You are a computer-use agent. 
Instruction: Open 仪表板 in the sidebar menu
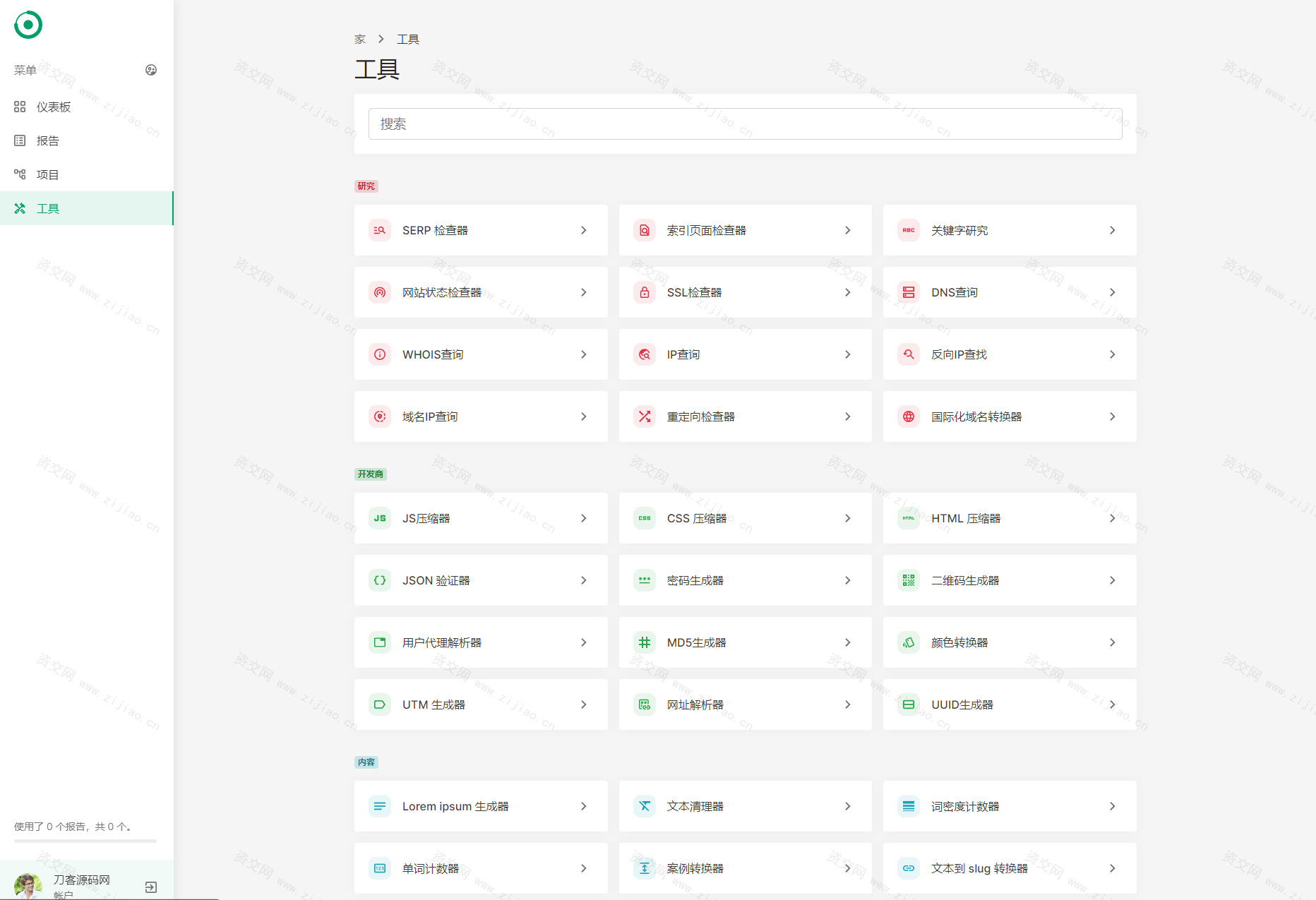[x=87, y=107]
